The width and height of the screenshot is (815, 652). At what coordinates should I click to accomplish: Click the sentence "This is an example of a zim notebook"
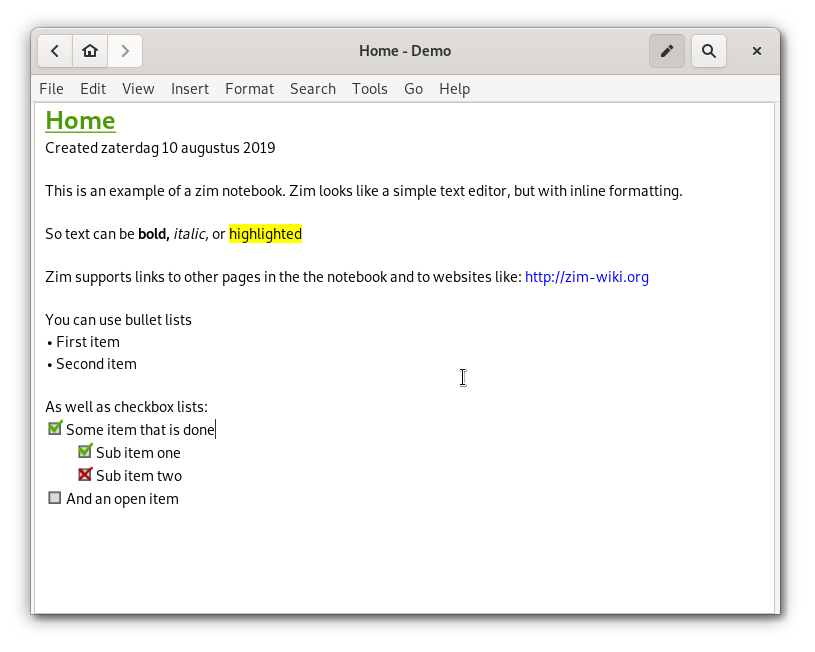click(165, 191)
